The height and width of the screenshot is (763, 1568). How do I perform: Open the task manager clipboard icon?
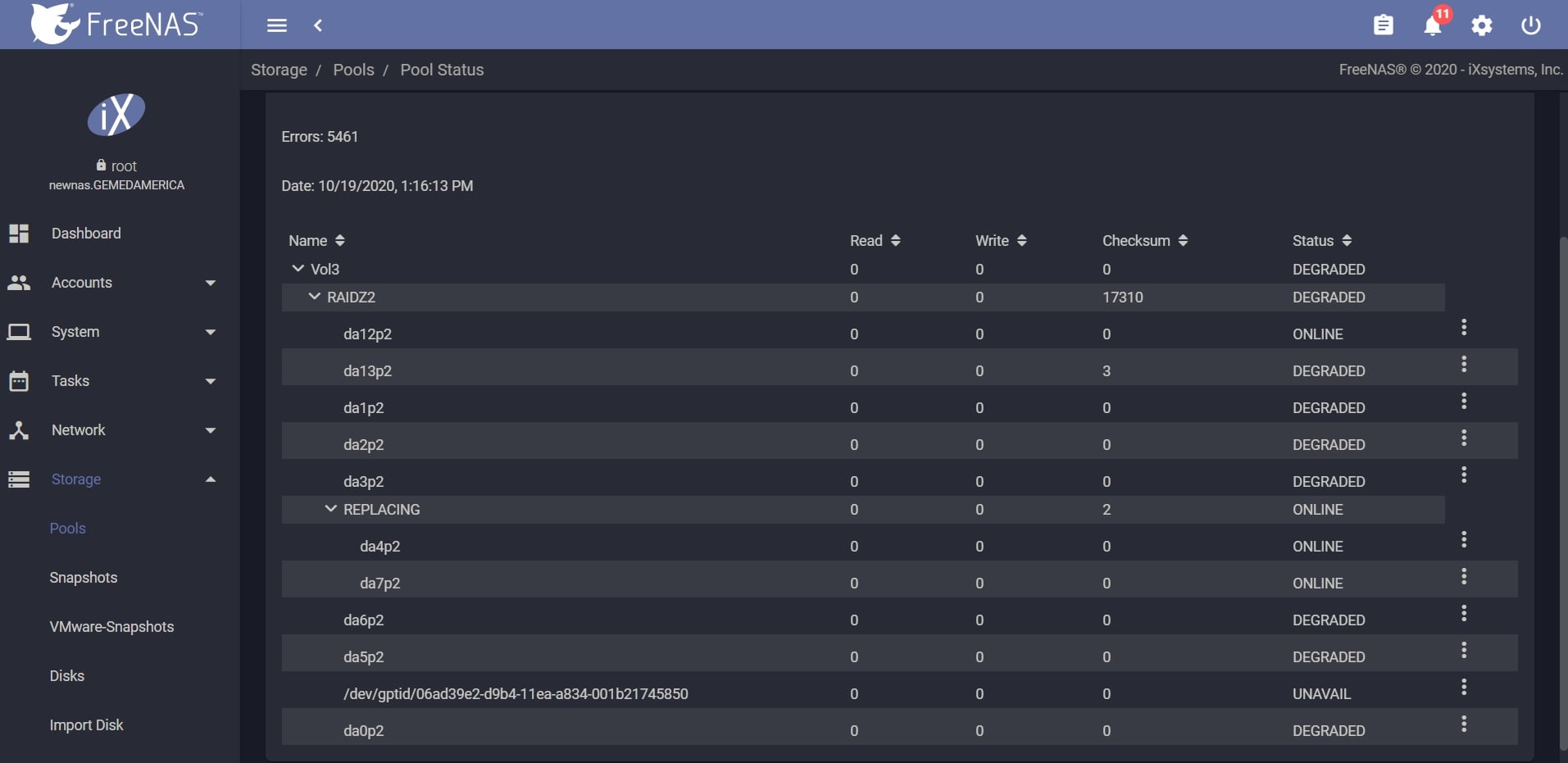(x=1383, y=25)
